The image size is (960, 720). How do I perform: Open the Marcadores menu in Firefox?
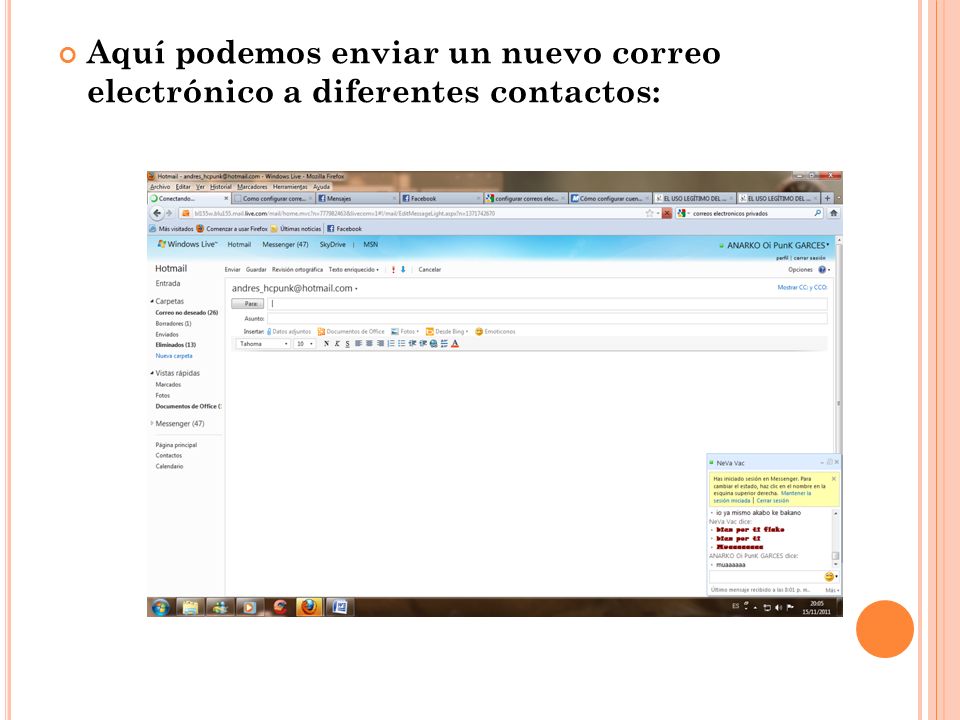(252, 187)
